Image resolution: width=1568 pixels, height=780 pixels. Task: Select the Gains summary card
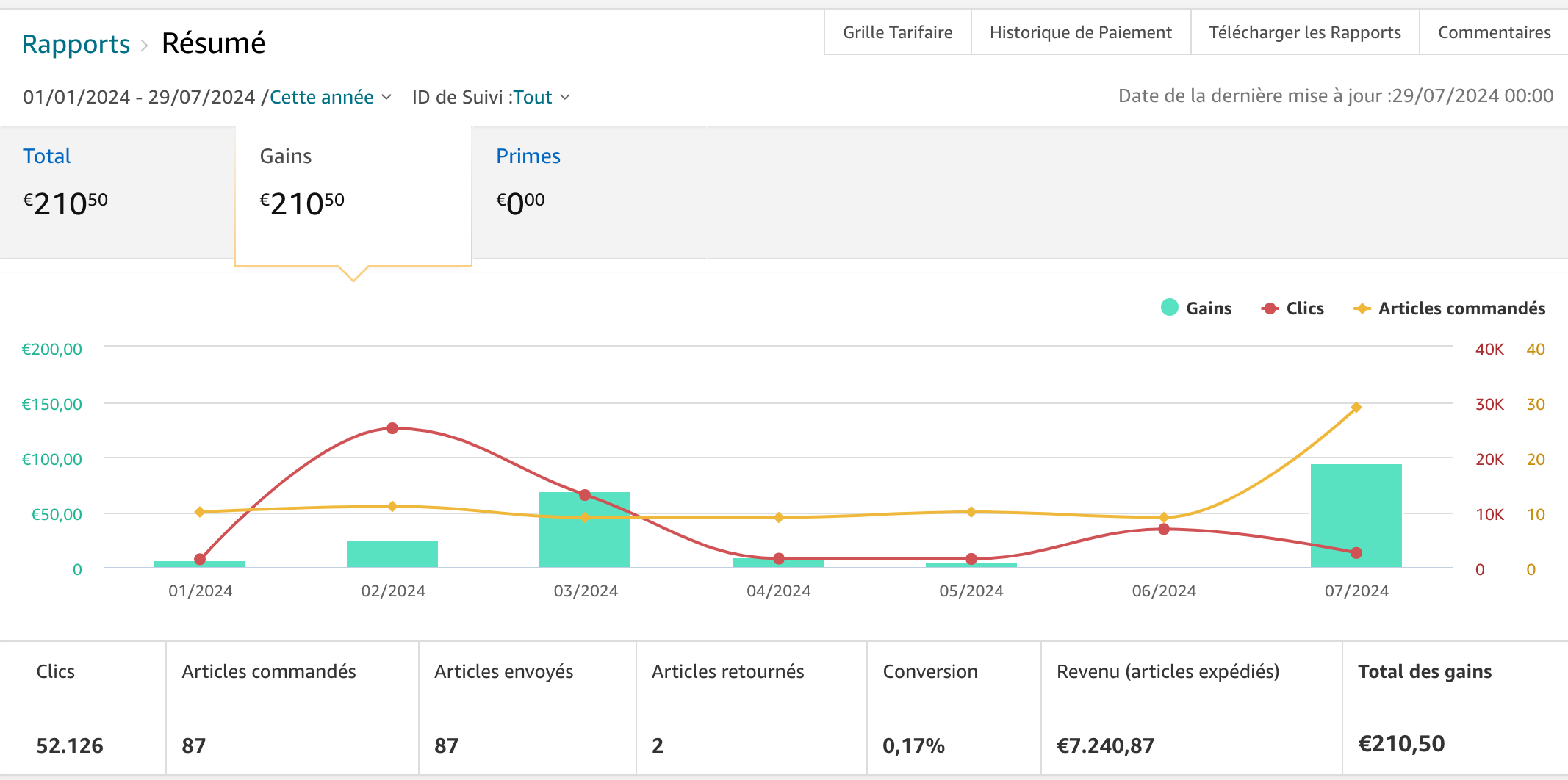[x=353, y=184]
